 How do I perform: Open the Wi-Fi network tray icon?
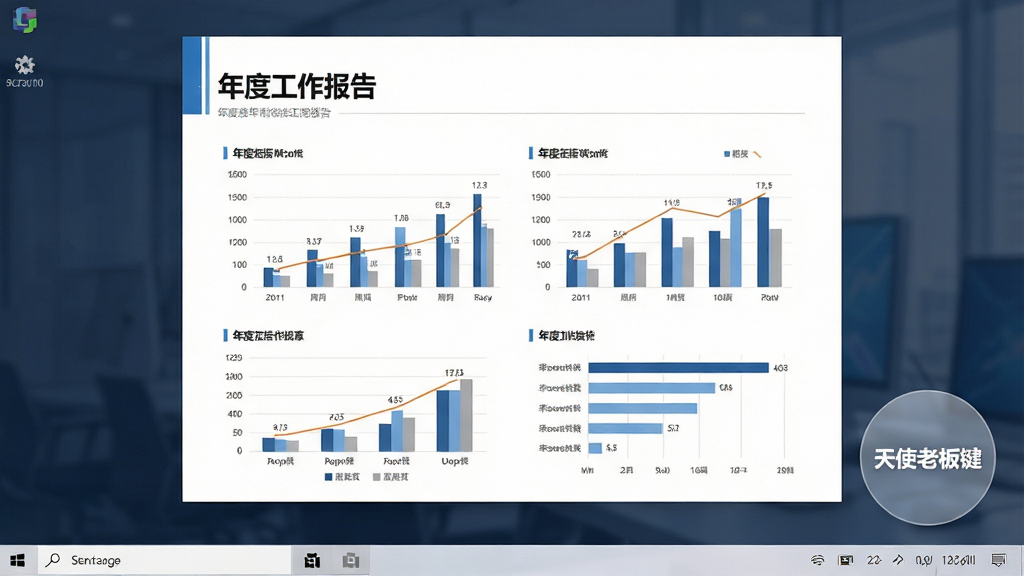pyautogui.click(x=818, y=560)
